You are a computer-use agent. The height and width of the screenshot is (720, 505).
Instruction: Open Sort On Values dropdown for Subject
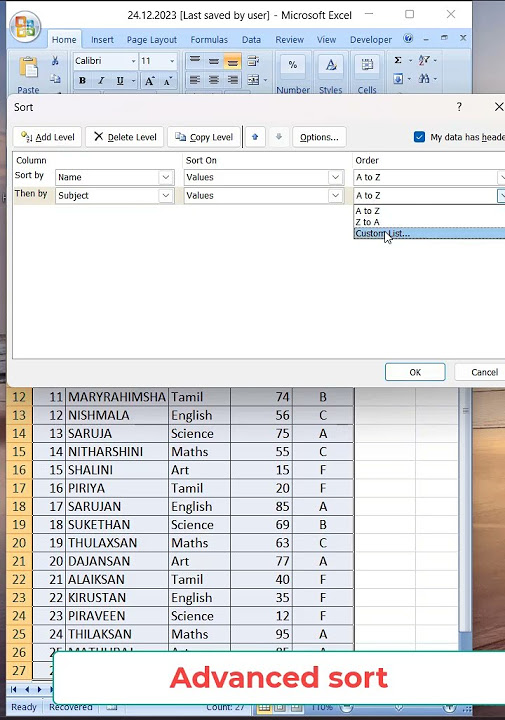coord(336,196)
